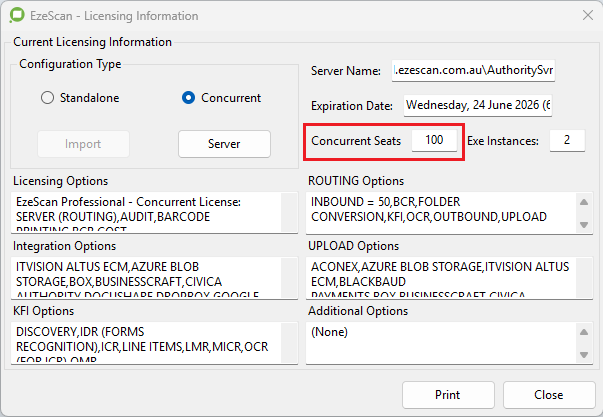Click the KFI Options text box scrollbar

coord(289,342)
